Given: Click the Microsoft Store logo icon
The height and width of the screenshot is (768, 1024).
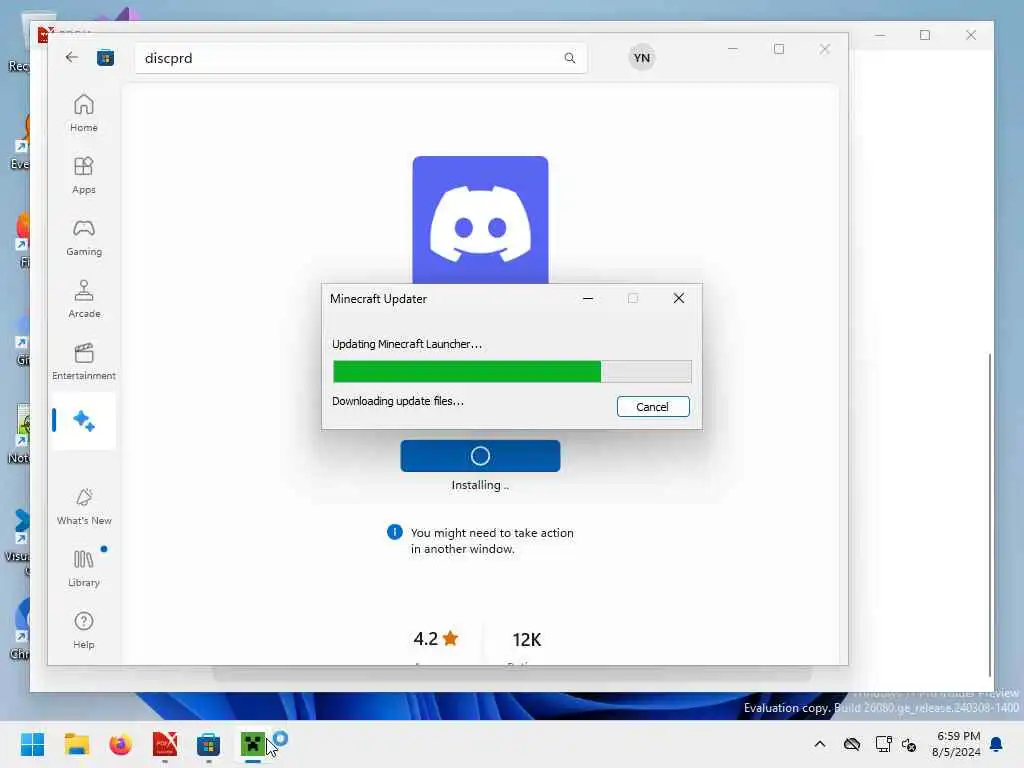Looking at the screenshot, I should pyautogui.click(x=106, y=57).
